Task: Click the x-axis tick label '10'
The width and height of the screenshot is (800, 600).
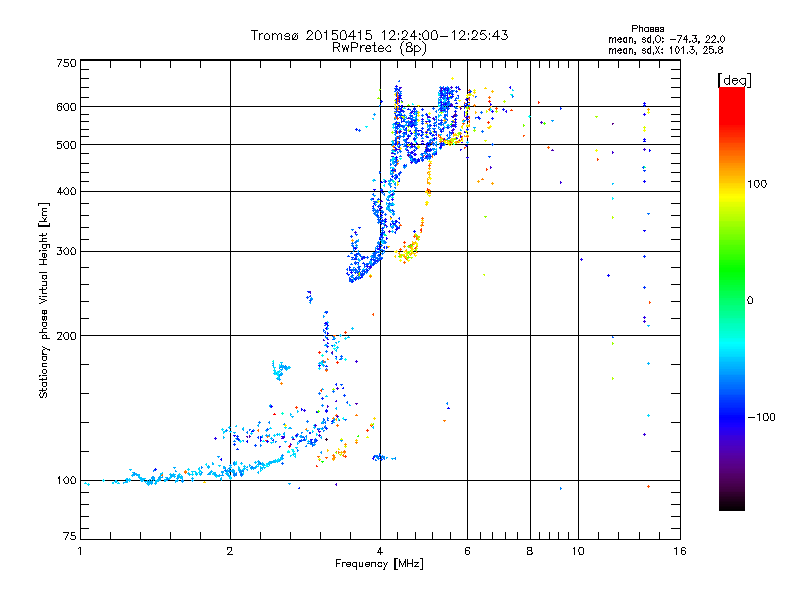Action: [578, 551]
